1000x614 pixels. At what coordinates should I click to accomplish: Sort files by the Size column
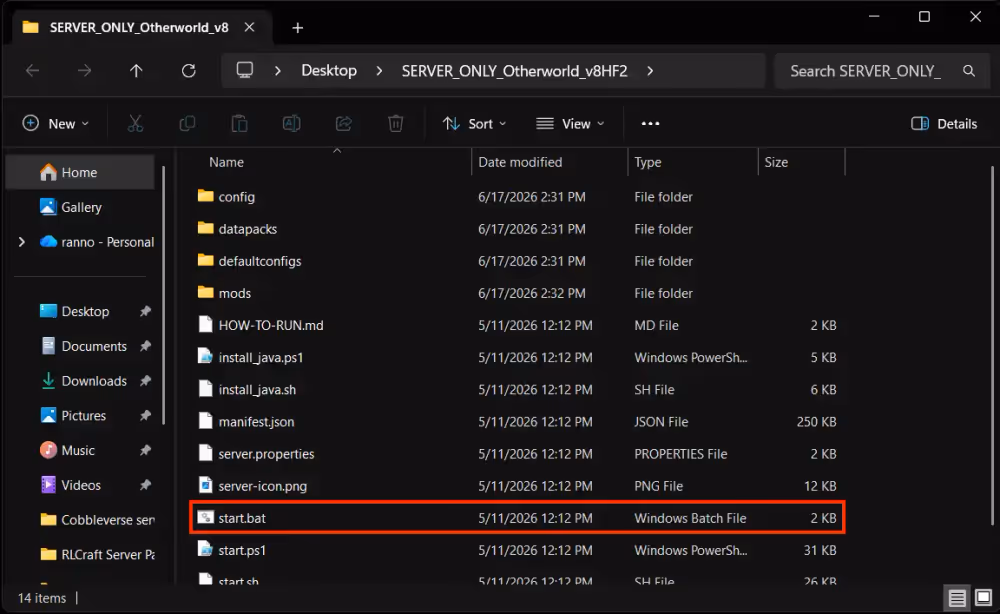point(801,162)
